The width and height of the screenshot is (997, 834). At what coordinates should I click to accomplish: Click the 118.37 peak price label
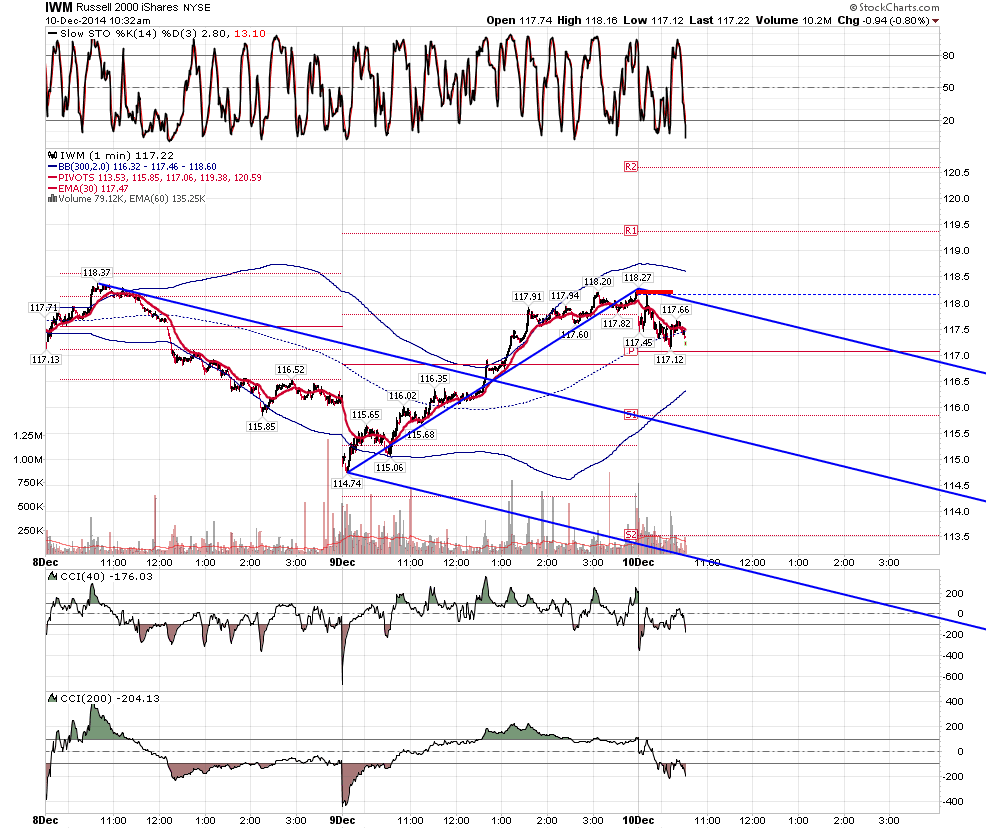click(97, 273)
